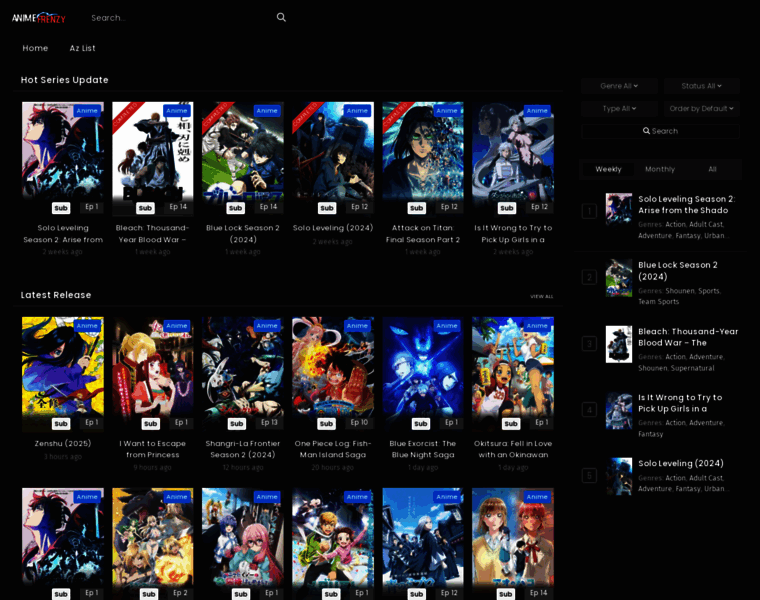Screen dimensions: 760x600
Task: Select the Weekly ranking tab
Action: pos(608,169)
